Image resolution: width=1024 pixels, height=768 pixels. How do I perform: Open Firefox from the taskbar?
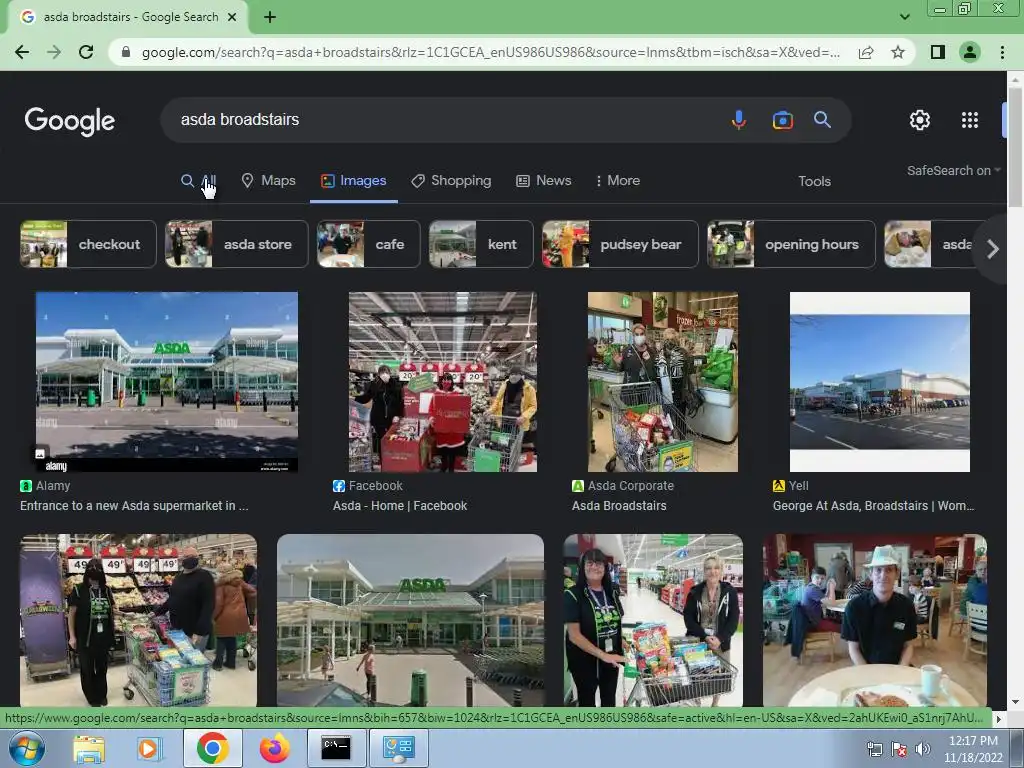274,748
